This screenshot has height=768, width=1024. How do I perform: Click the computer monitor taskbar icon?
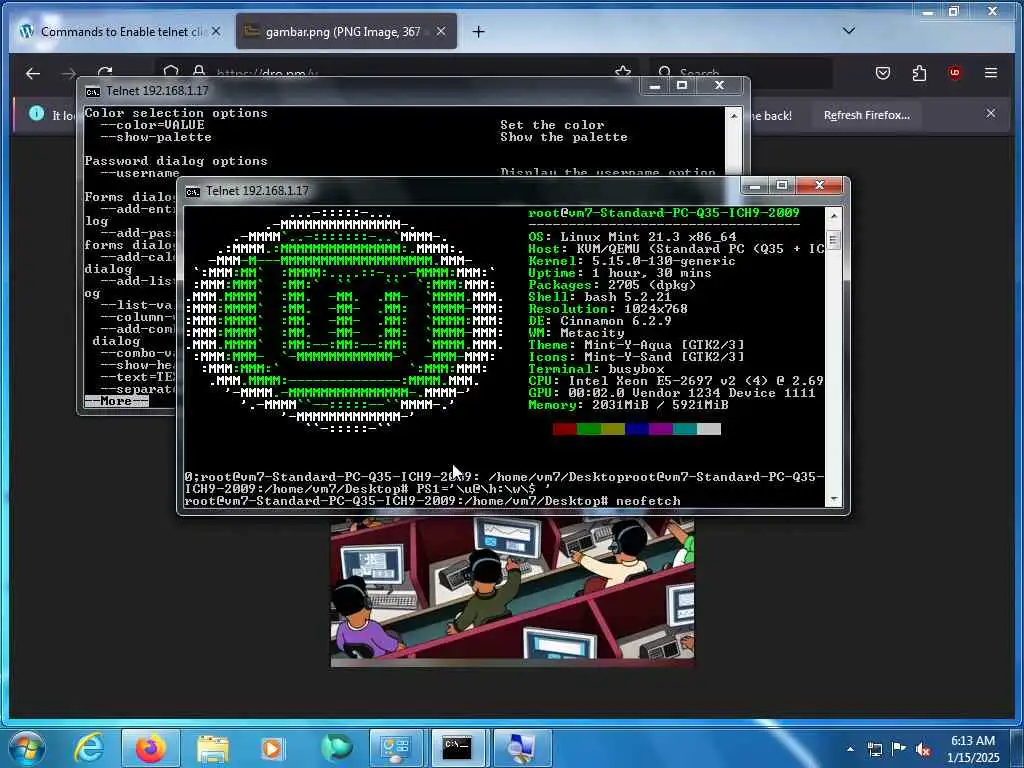(520, 748)
